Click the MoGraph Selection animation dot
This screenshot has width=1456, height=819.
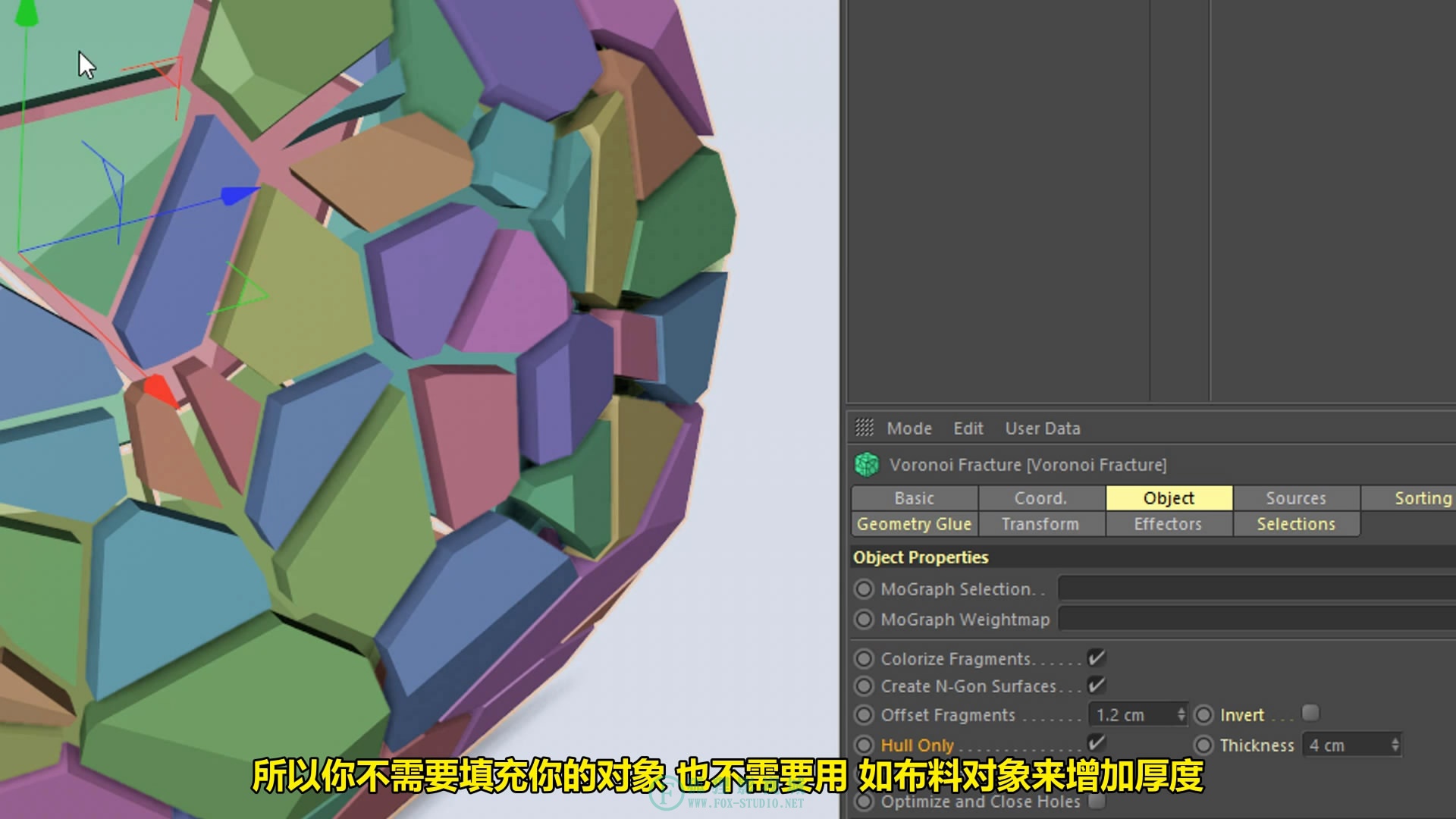(x=864, y=589)
